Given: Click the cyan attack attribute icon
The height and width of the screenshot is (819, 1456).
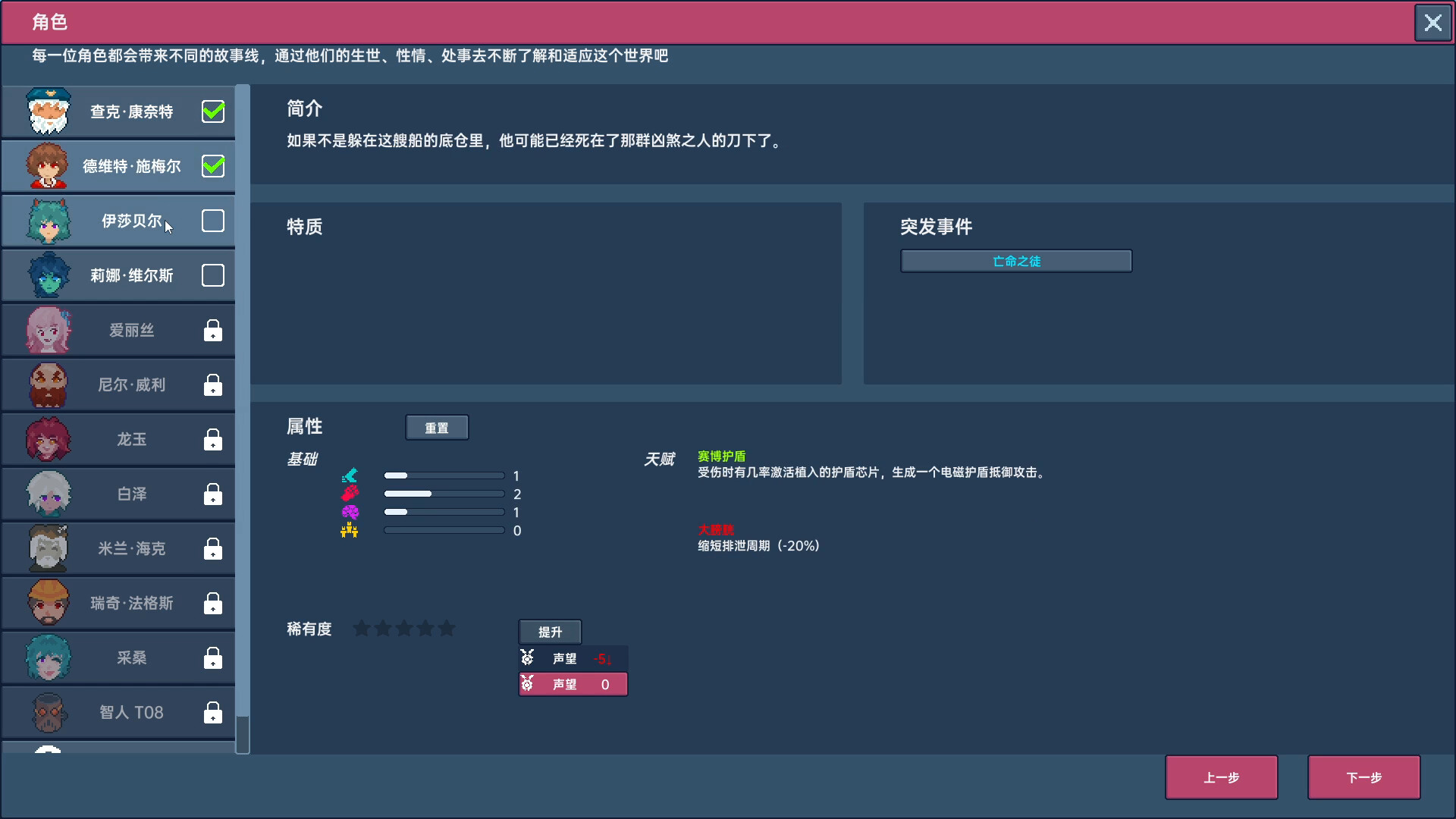Looking at the screenshot, I should click(x=350, y=475).
